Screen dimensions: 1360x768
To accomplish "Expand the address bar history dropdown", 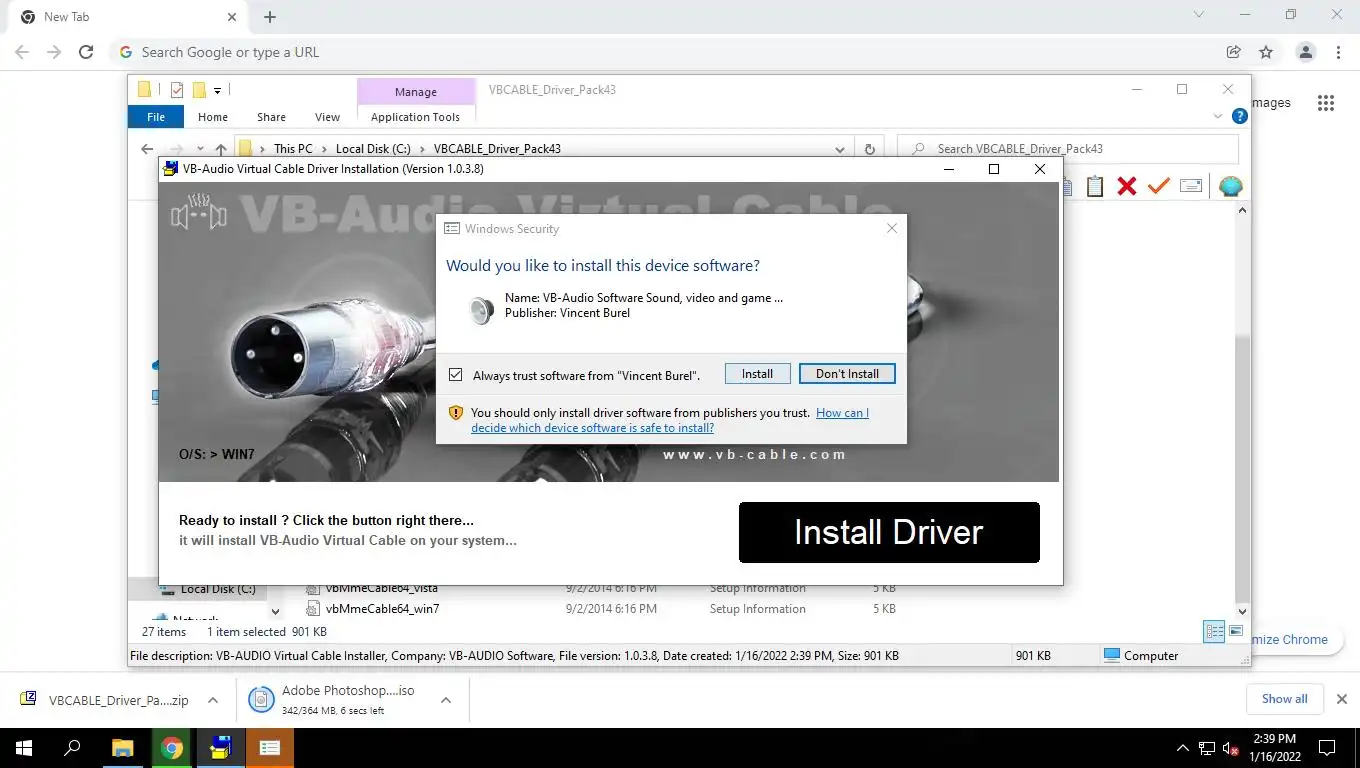I will click(840, 149).
